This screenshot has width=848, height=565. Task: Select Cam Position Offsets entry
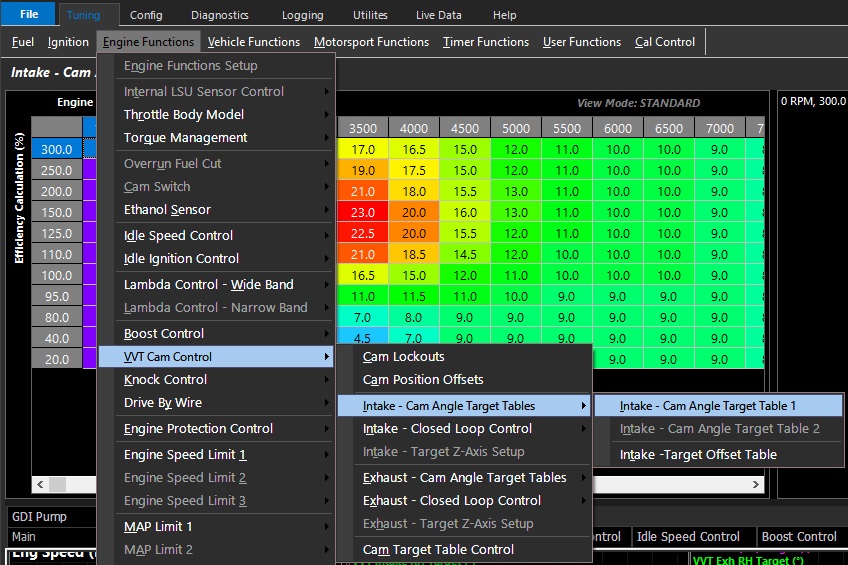463,380
